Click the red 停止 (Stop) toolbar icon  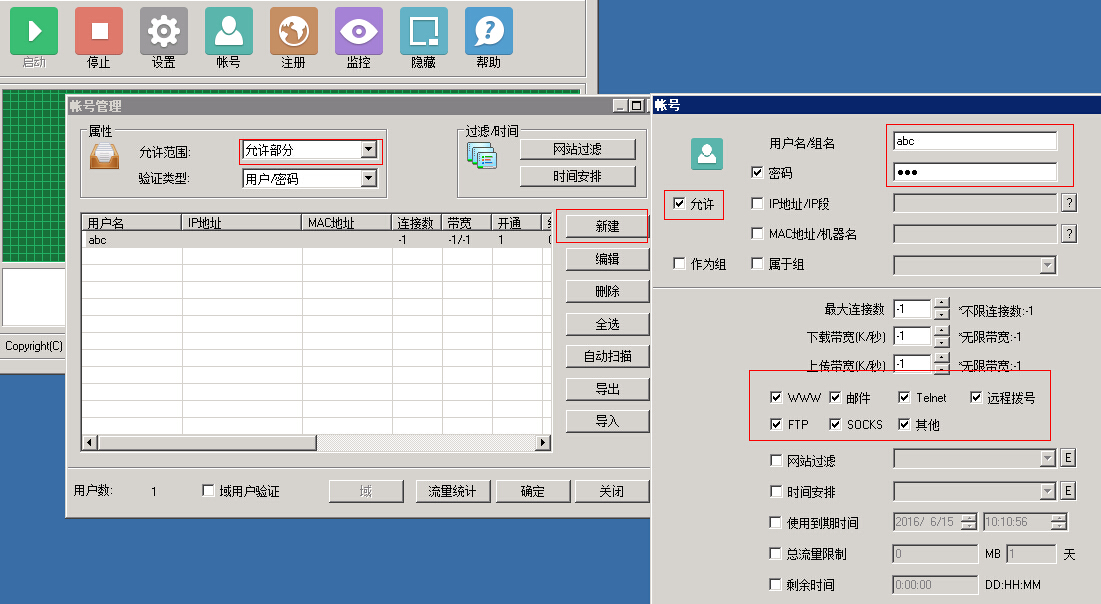99,31
